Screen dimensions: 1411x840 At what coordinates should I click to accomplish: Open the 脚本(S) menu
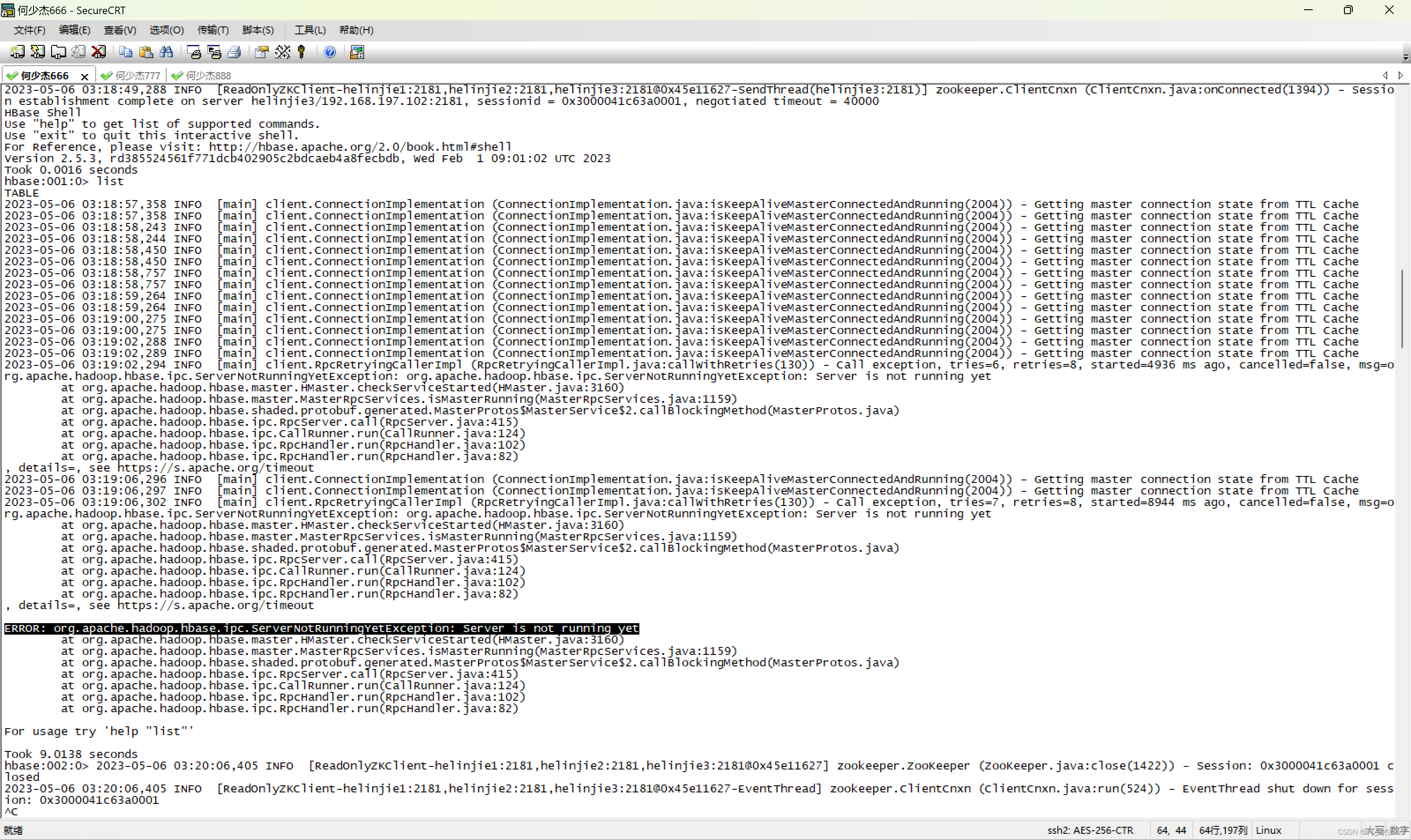click(x=258, y=30)
